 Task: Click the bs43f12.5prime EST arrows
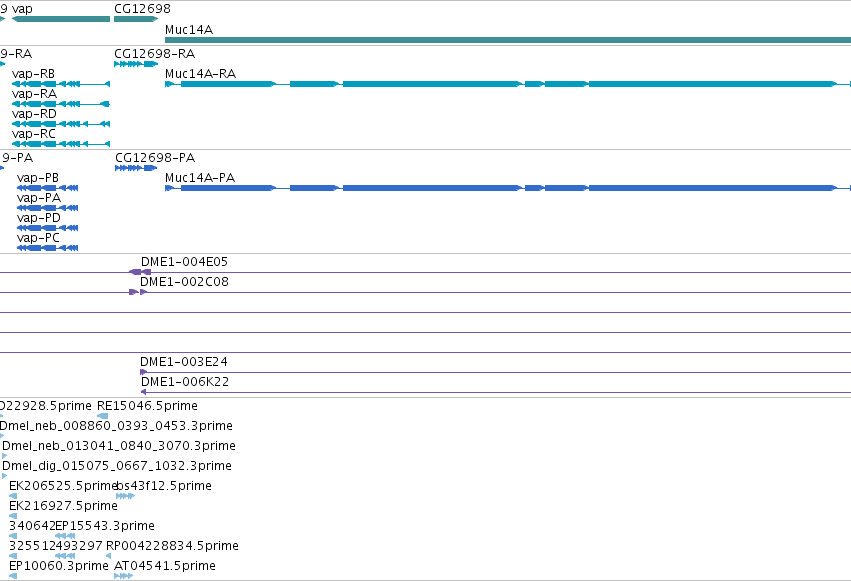[125, 496]
